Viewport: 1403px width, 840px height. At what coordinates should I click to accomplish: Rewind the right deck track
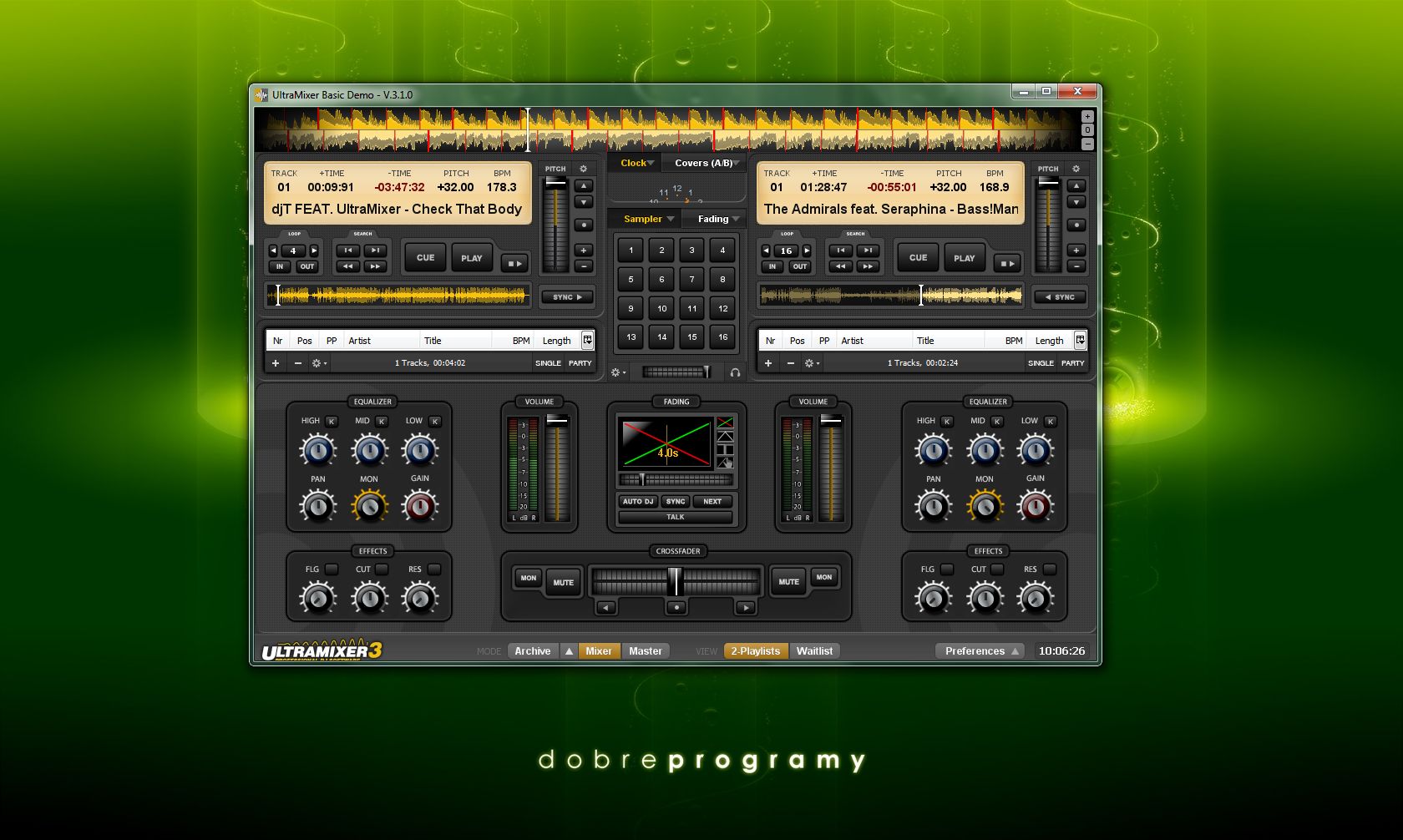pyautogui.click(x=840, y=266)
